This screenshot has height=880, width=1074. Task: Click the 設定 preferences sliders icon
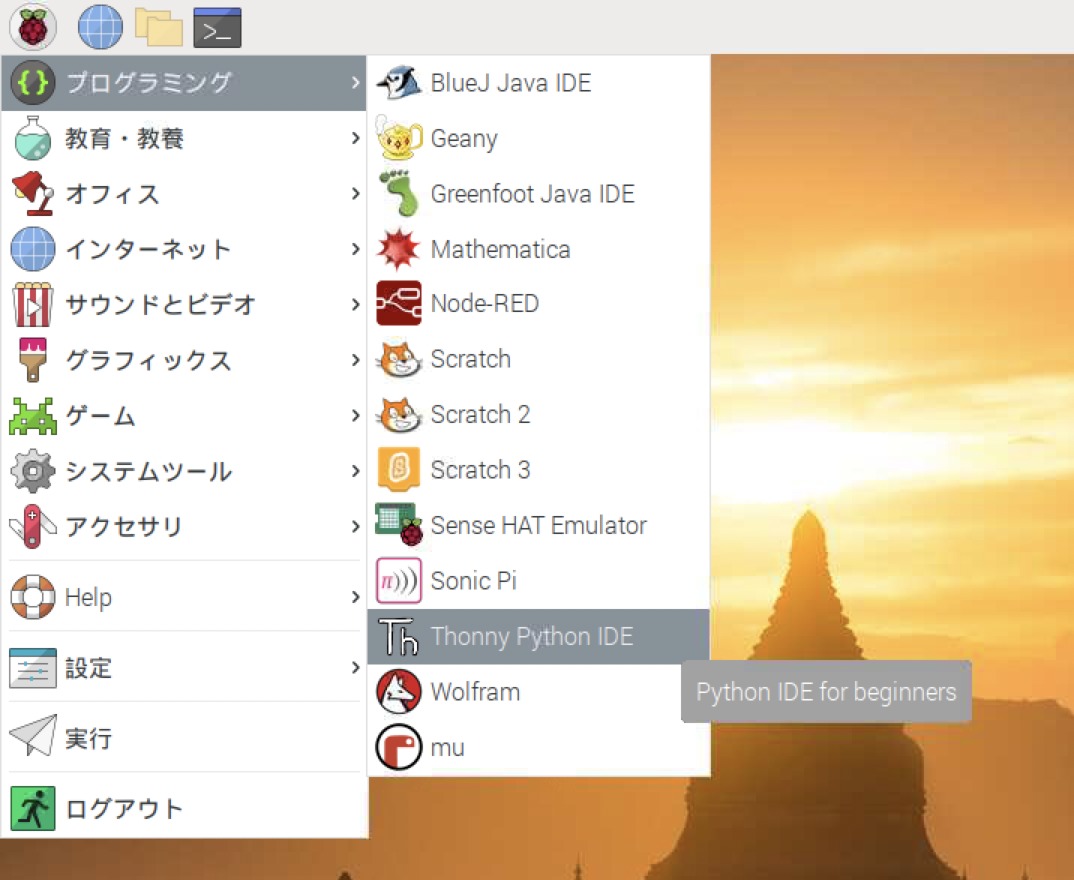32,668
